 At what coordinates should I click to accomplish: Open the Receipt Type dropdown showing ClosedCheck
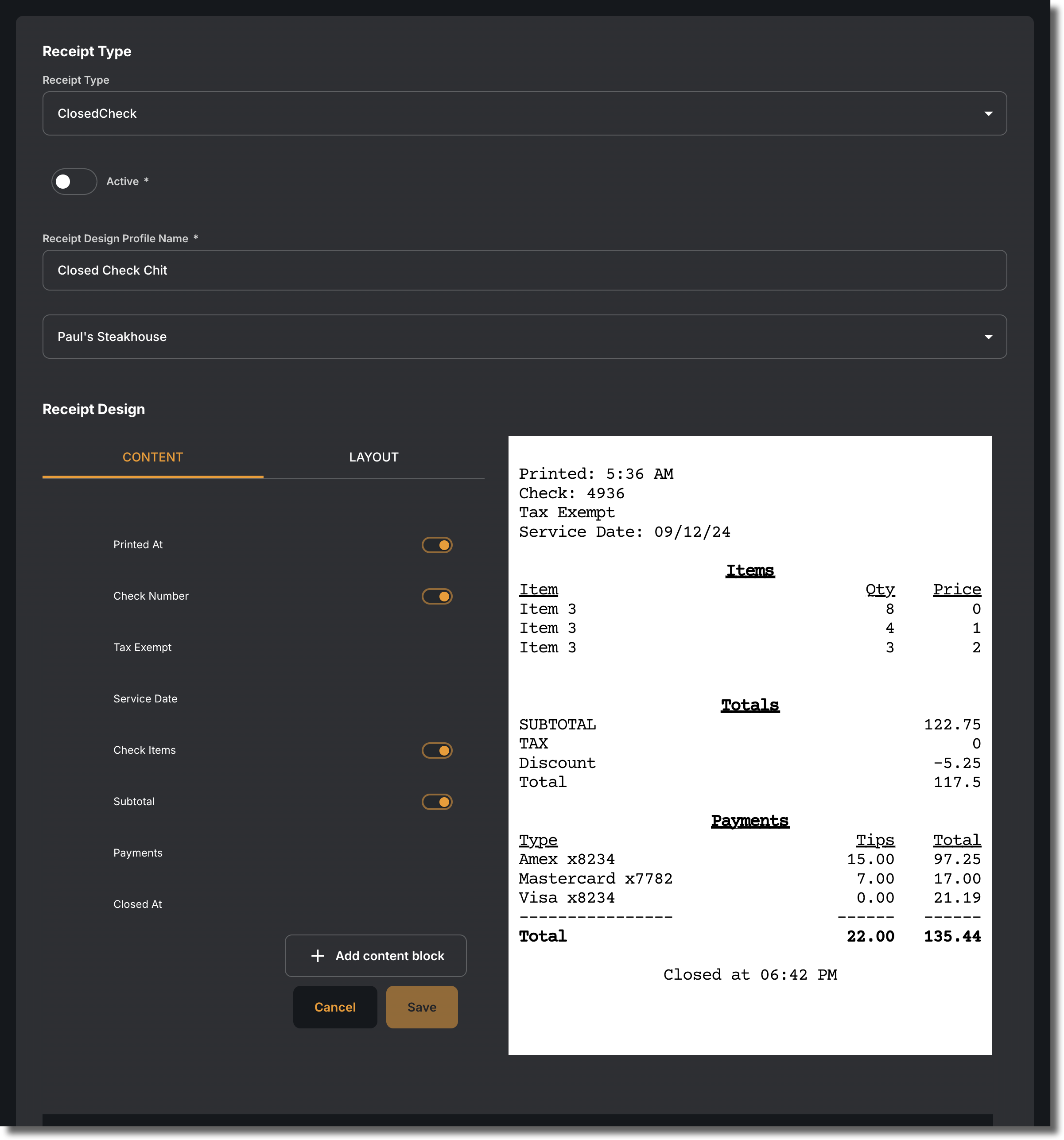[x=524, y=113]
